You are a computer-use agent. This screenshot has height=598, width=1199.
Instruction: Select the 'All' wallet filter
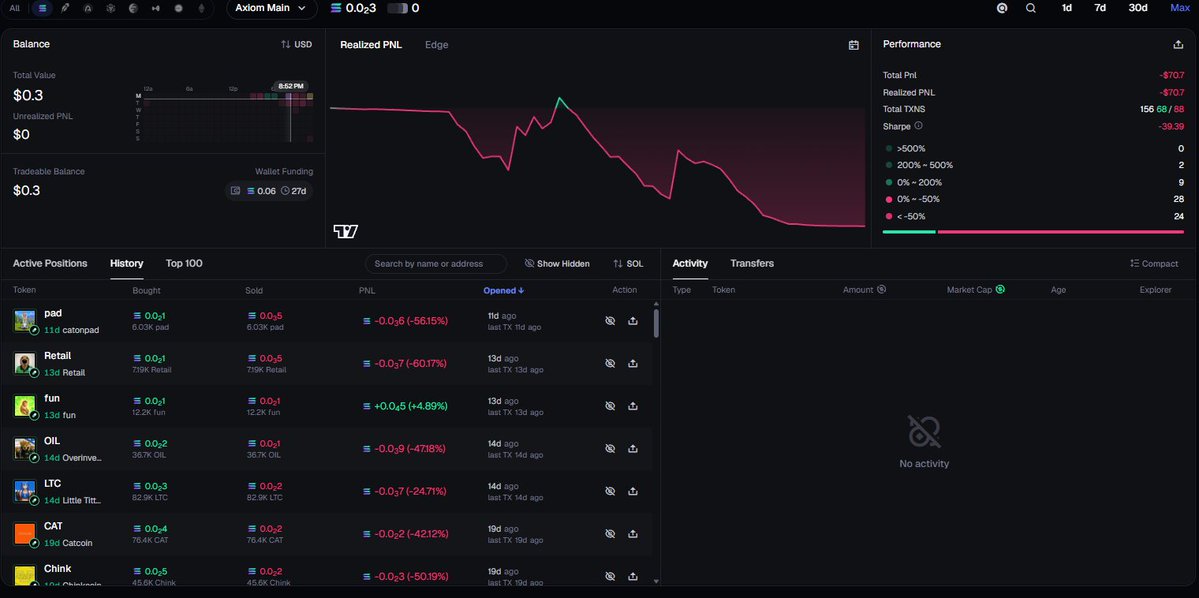tap(15, 8)
